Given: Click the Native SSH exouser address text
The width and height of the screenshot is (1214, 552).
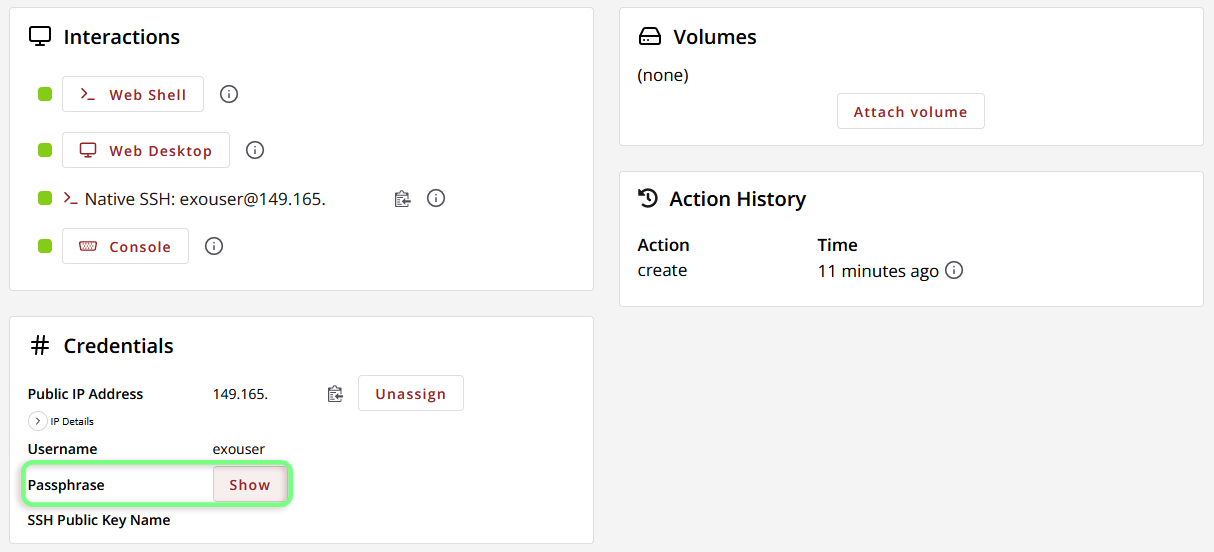Looking at the screenshot, I should [253, 199].
